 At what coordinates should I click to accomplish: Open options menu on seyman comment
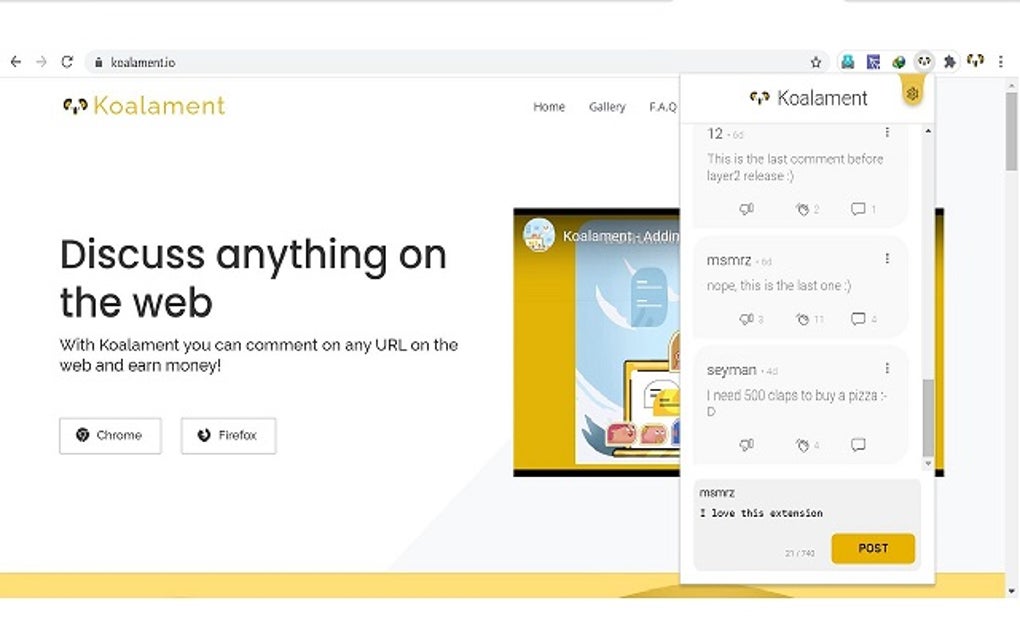tap(887, 369)
